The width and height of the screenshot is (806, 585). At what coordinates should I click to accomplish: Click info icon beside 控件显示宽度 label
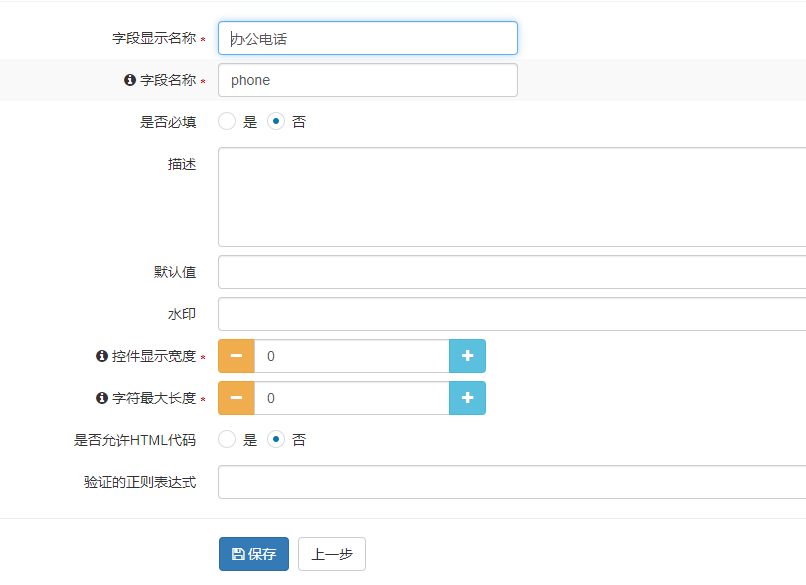(x=101, y=356)
